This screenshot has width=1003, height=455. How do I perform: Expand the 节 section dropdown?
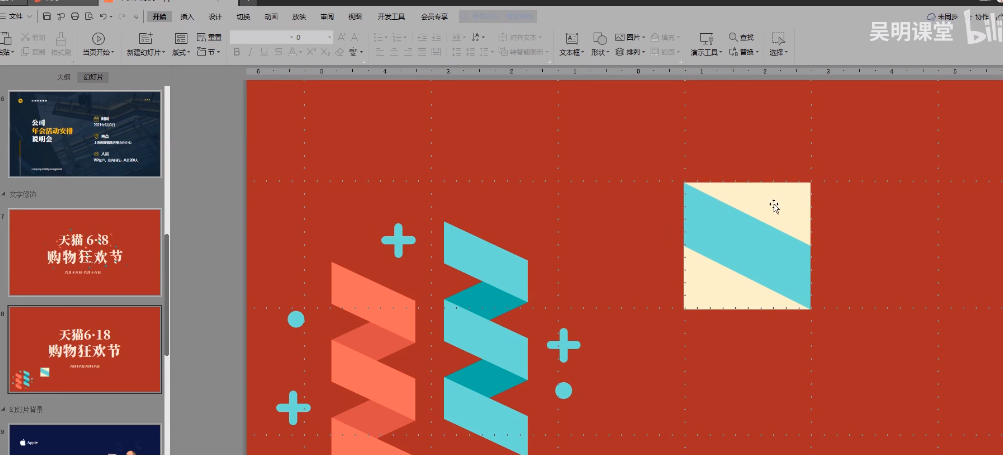(209, 52)
